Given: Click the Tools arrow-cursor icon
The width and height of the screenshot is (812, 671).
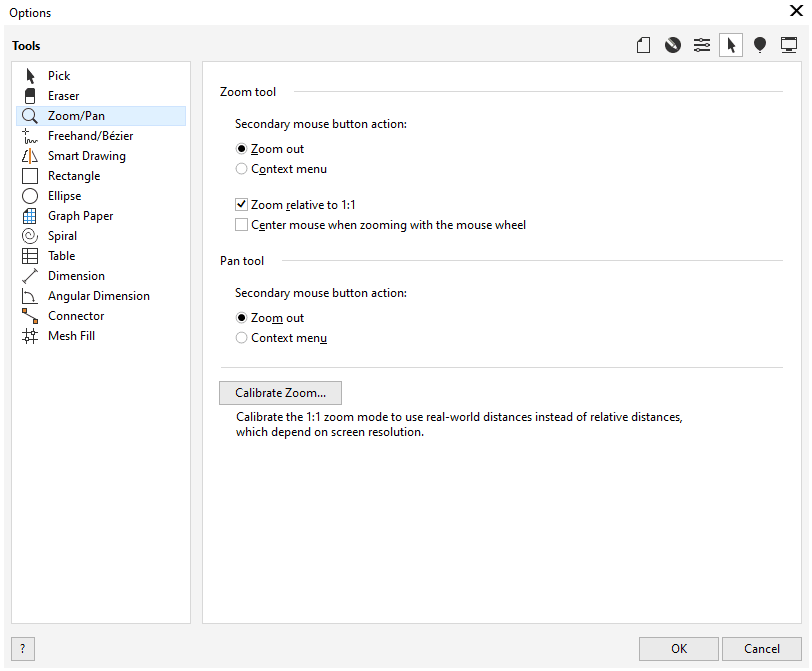Looking at the screenshot, I should pos(731,45).
